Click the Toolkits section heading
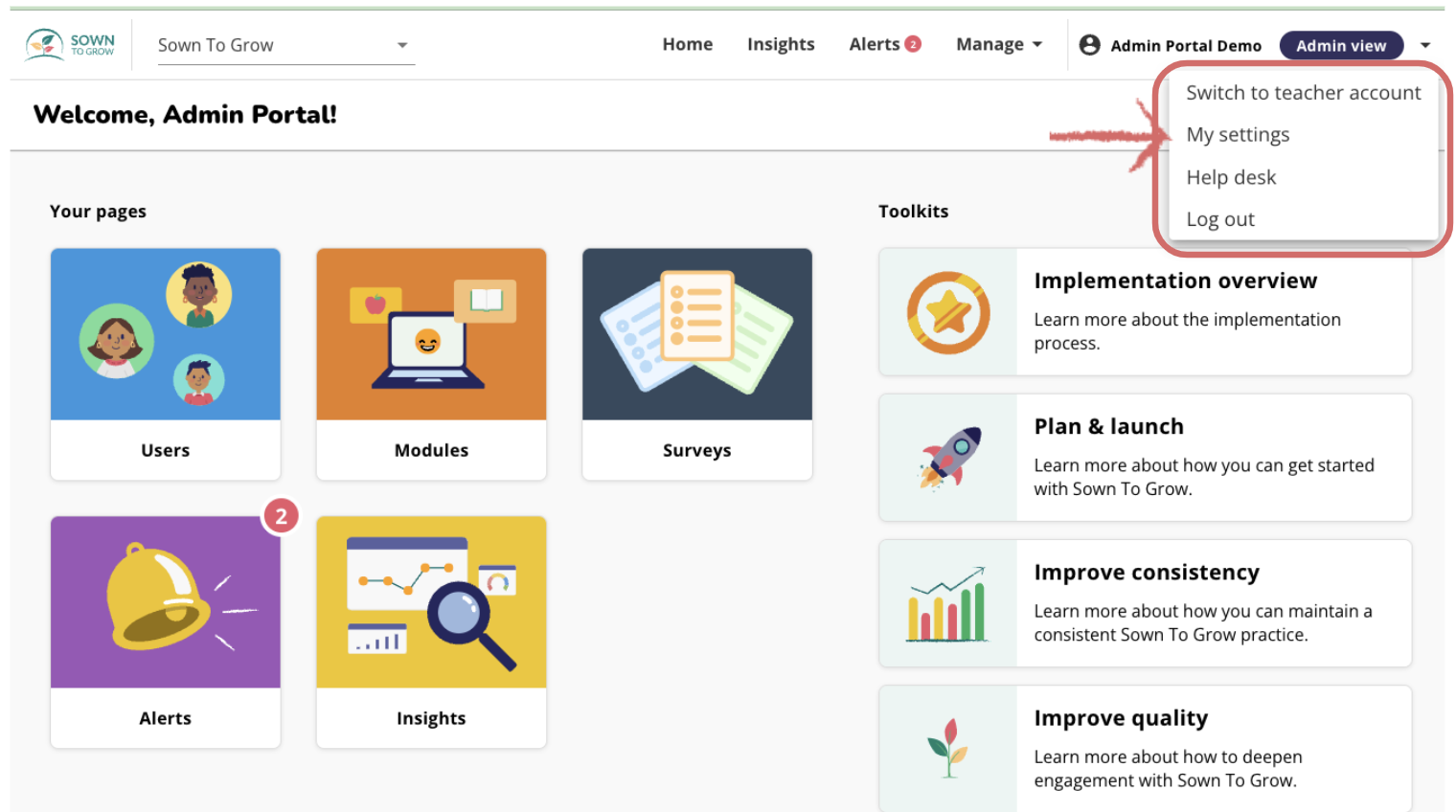Screen dimensions: 1456x812 coord(913,211)
